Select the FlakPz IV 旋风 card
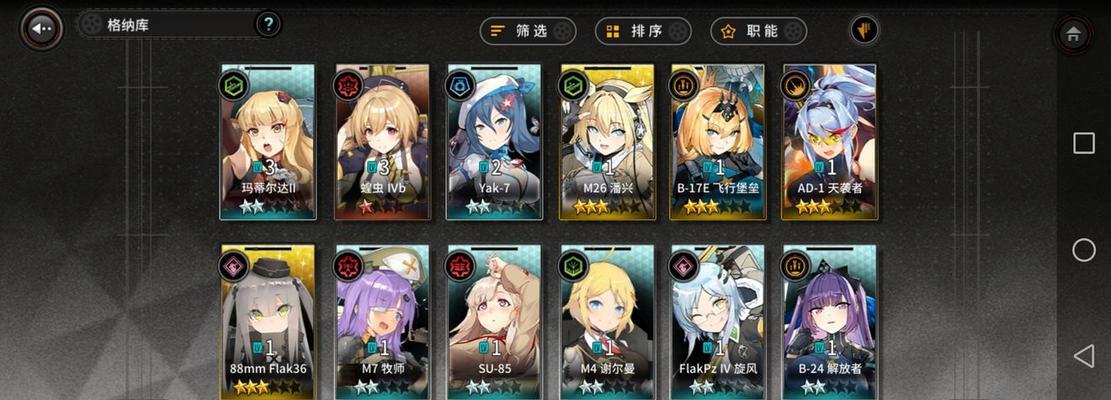1111x400 pixels. [718, 322]
